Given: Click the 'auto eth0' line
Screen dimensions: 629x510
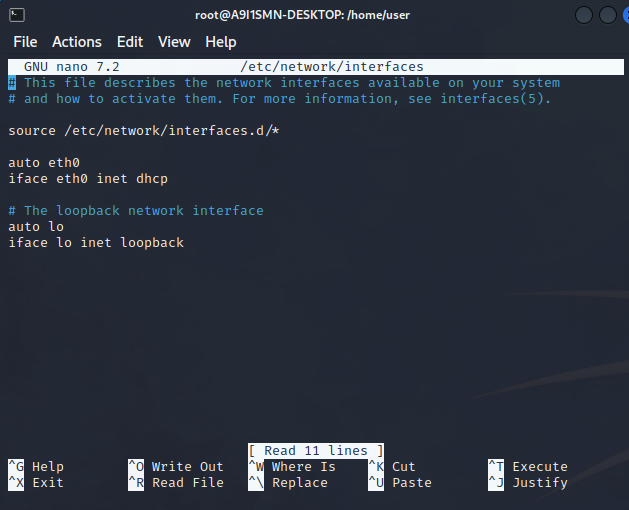Looking at the screenshot, I should tap(44, 163).
